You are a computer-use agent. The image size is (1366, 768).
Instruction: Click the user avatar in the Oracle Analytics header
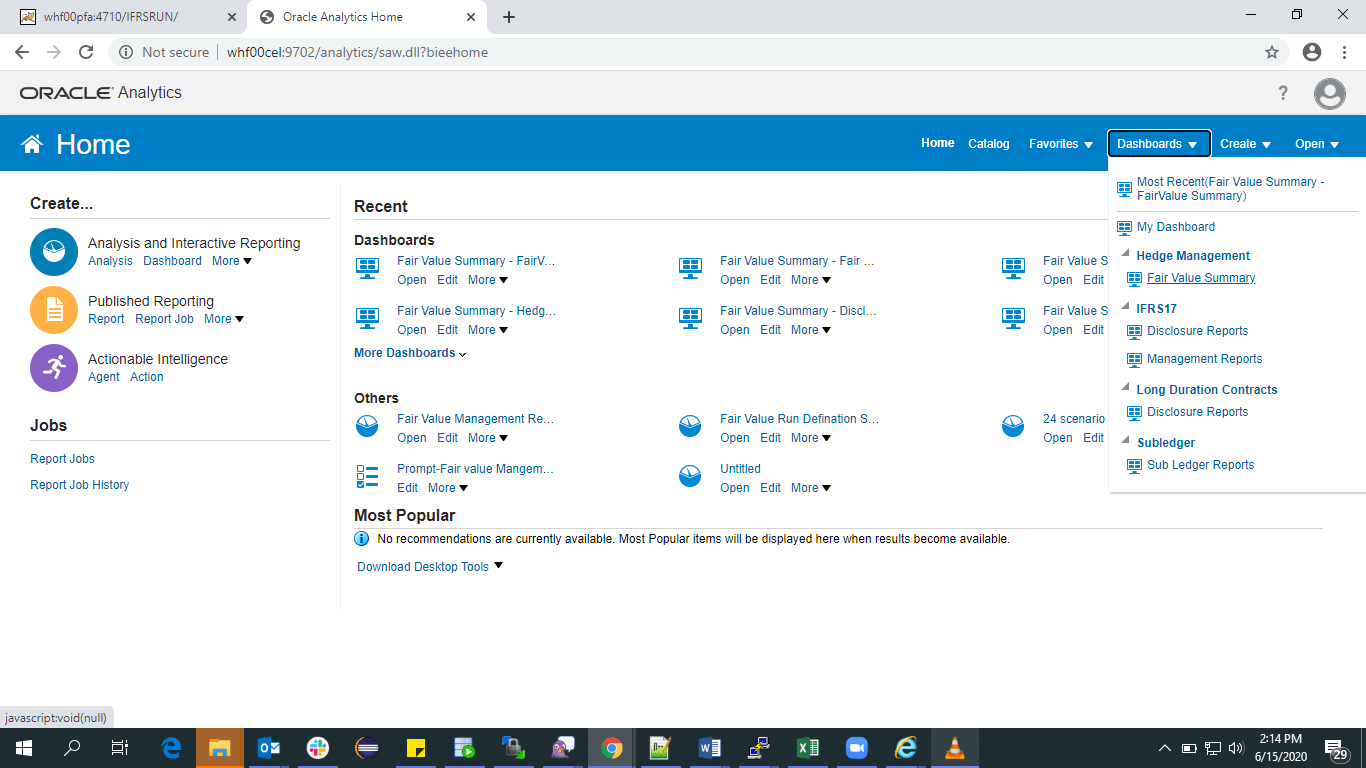point(1330,94)
